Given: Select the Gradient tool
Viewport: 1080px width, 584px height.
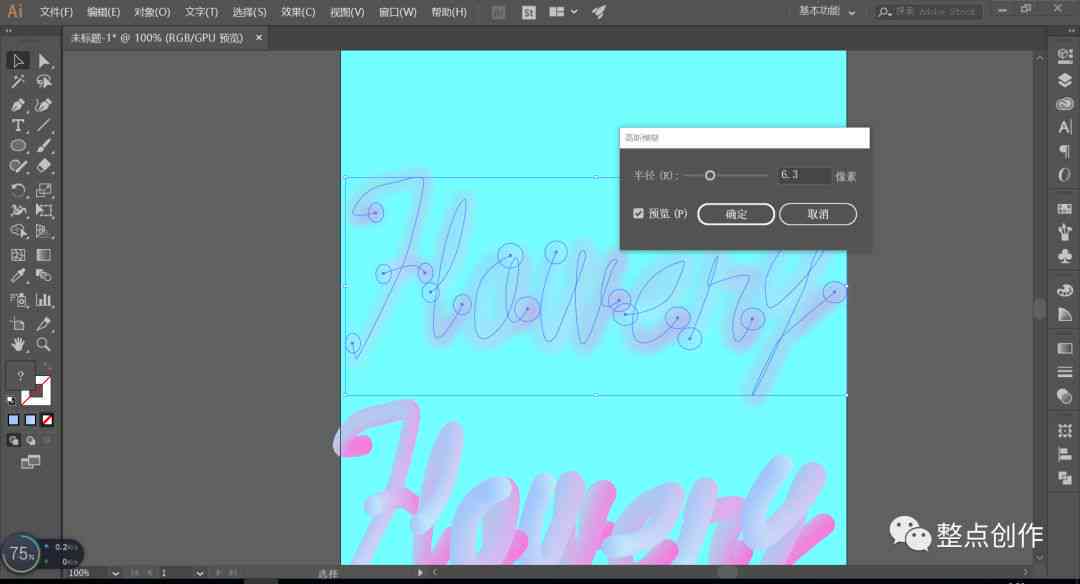Looking at the screenshot, I should [44, 255].
